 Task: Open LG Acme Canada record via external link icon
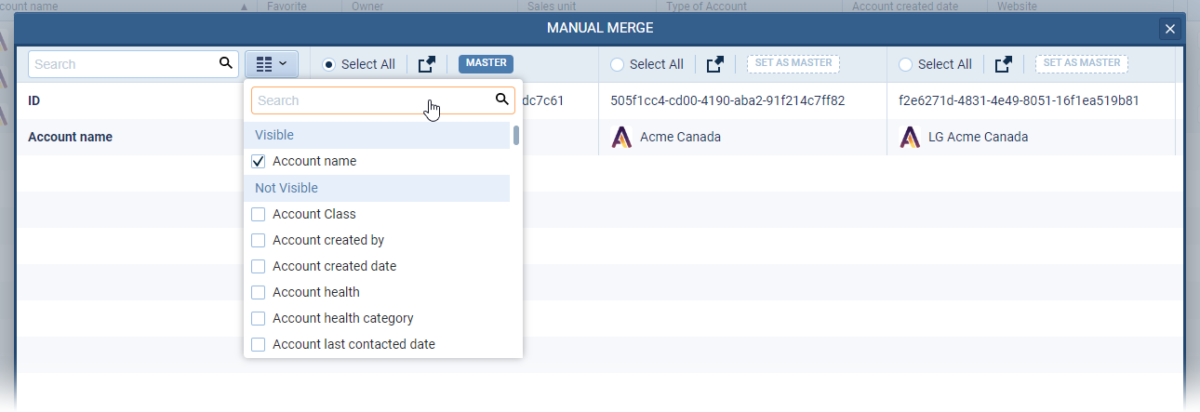tap(1003, 64)
